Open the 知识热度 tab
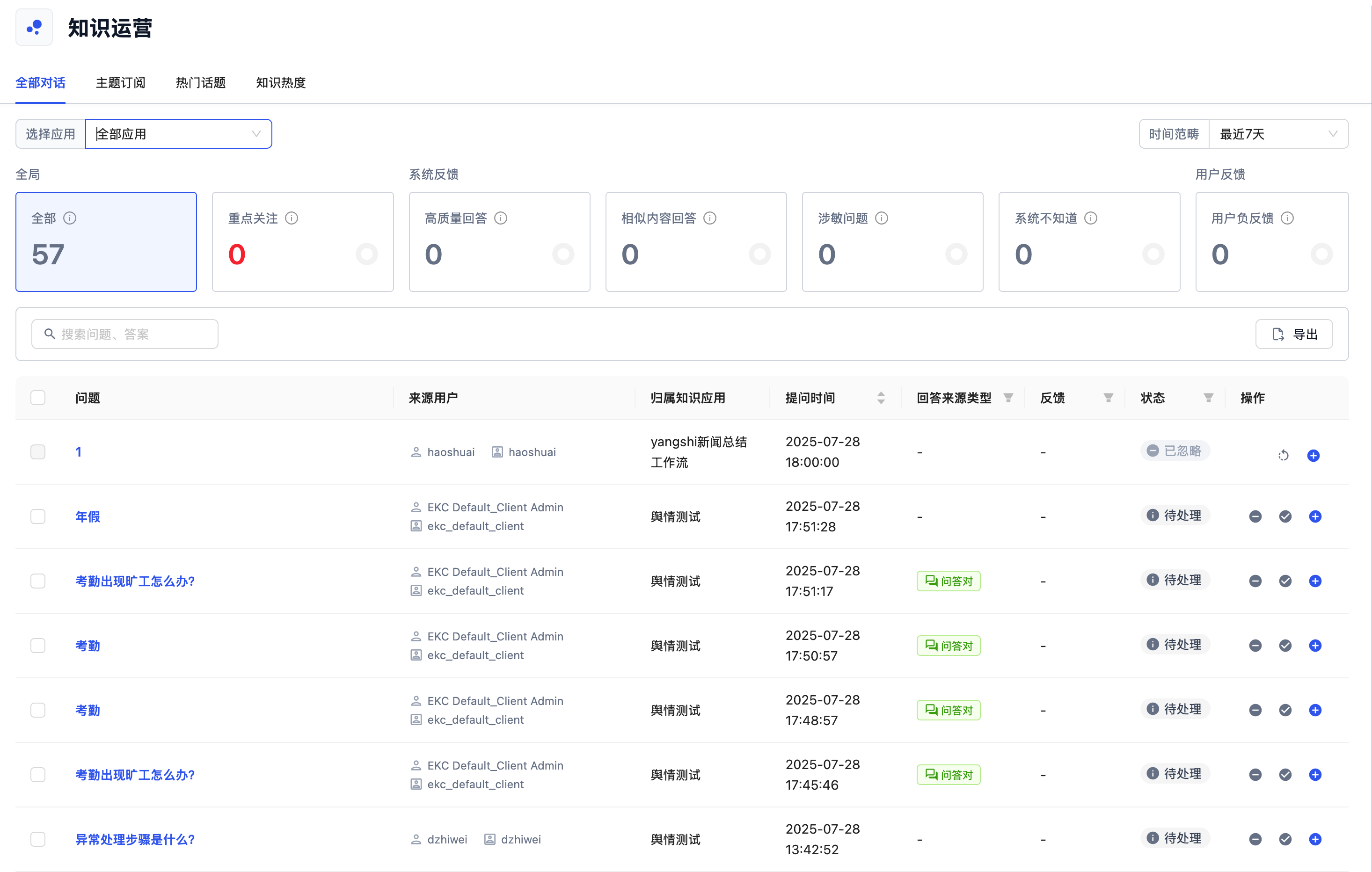 [x=281, y=83]
